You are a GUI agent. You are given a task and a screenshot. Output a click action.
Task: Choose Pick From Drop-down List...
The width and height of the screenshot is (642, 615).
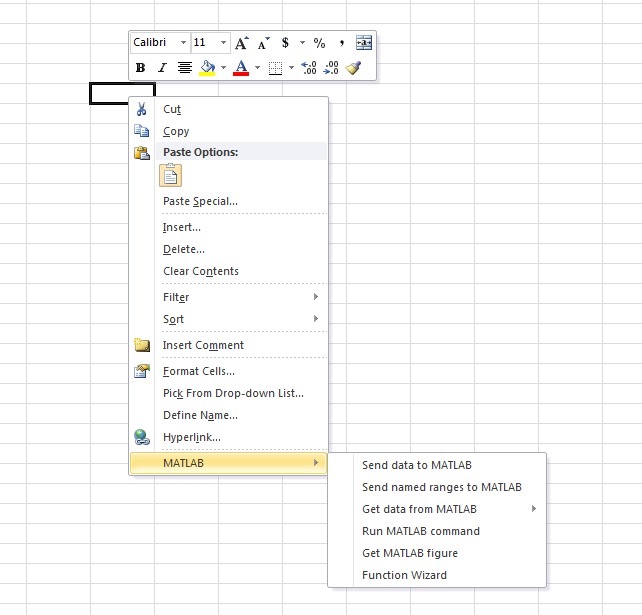tap(228, 393)
